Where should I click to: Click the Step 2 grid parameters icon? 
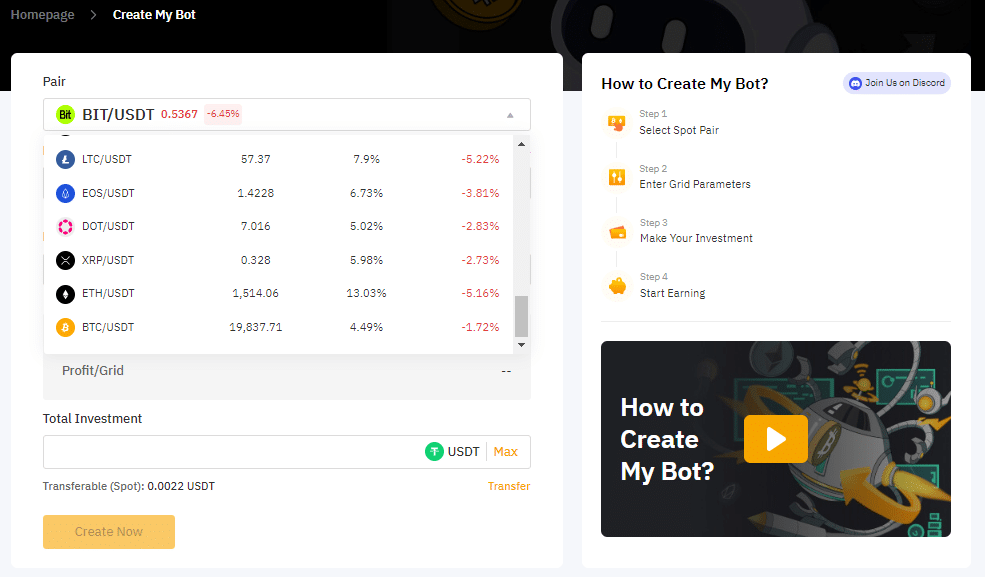point(617,177)
